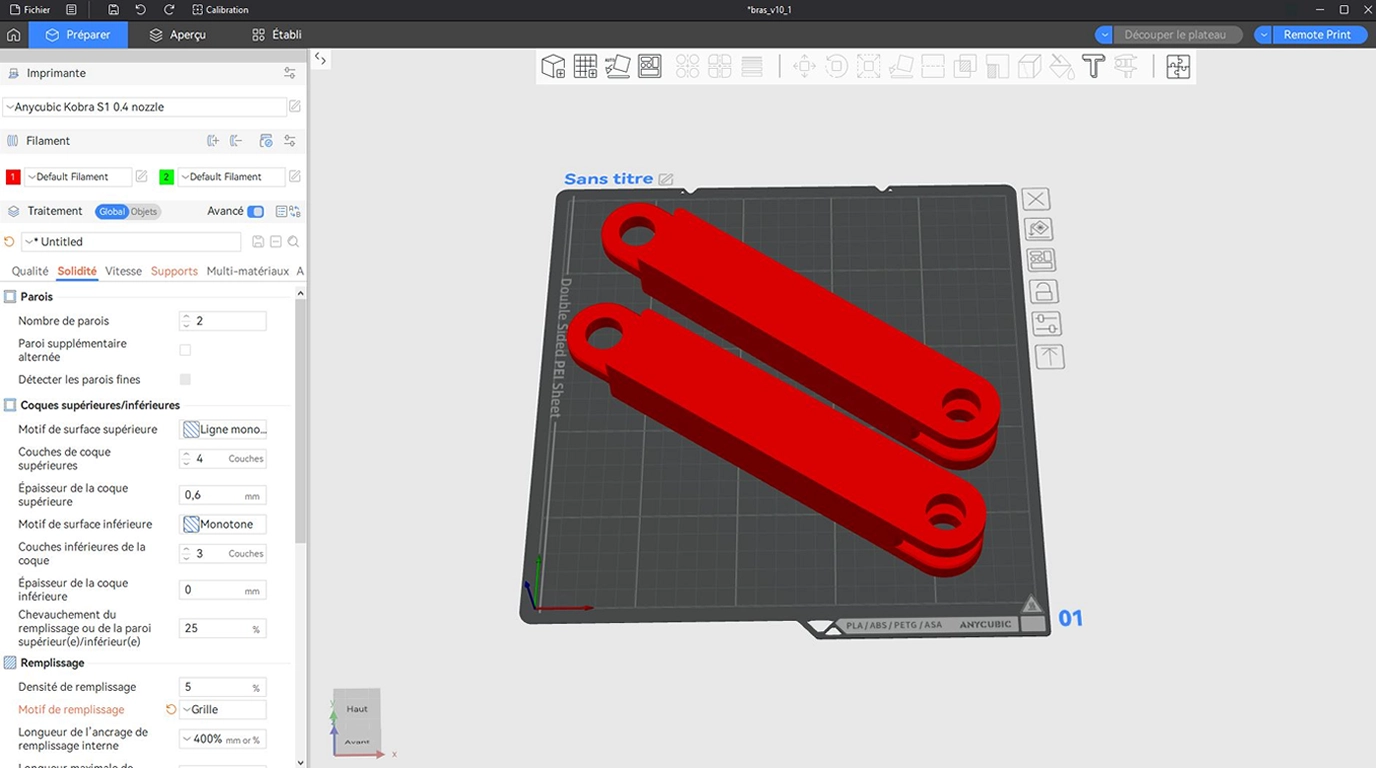Rename the Sans titre plate
Image resolution: width=1376 pixels, height=768 pixels.
(x=666, y=179)
